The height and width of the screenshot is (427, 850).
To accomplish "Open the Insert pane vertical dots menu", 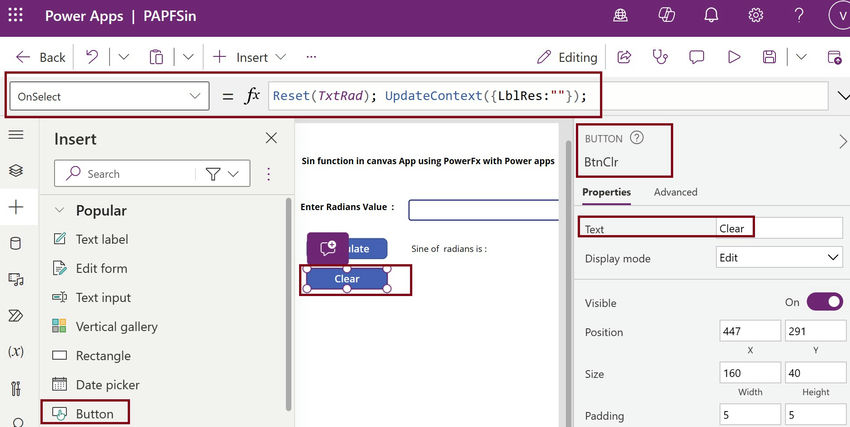I will (268, 173).
